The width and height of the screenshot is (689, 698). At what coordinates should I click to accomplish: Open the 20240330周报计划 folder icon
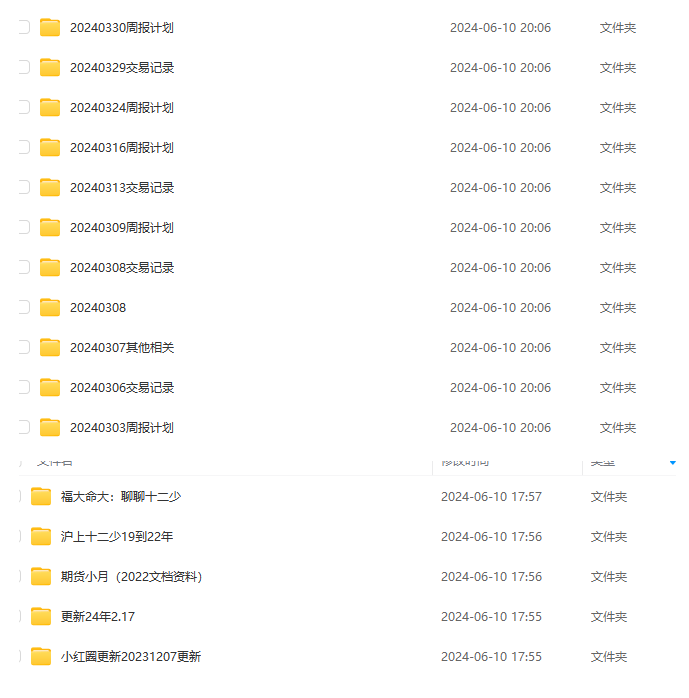coord(50,28)
